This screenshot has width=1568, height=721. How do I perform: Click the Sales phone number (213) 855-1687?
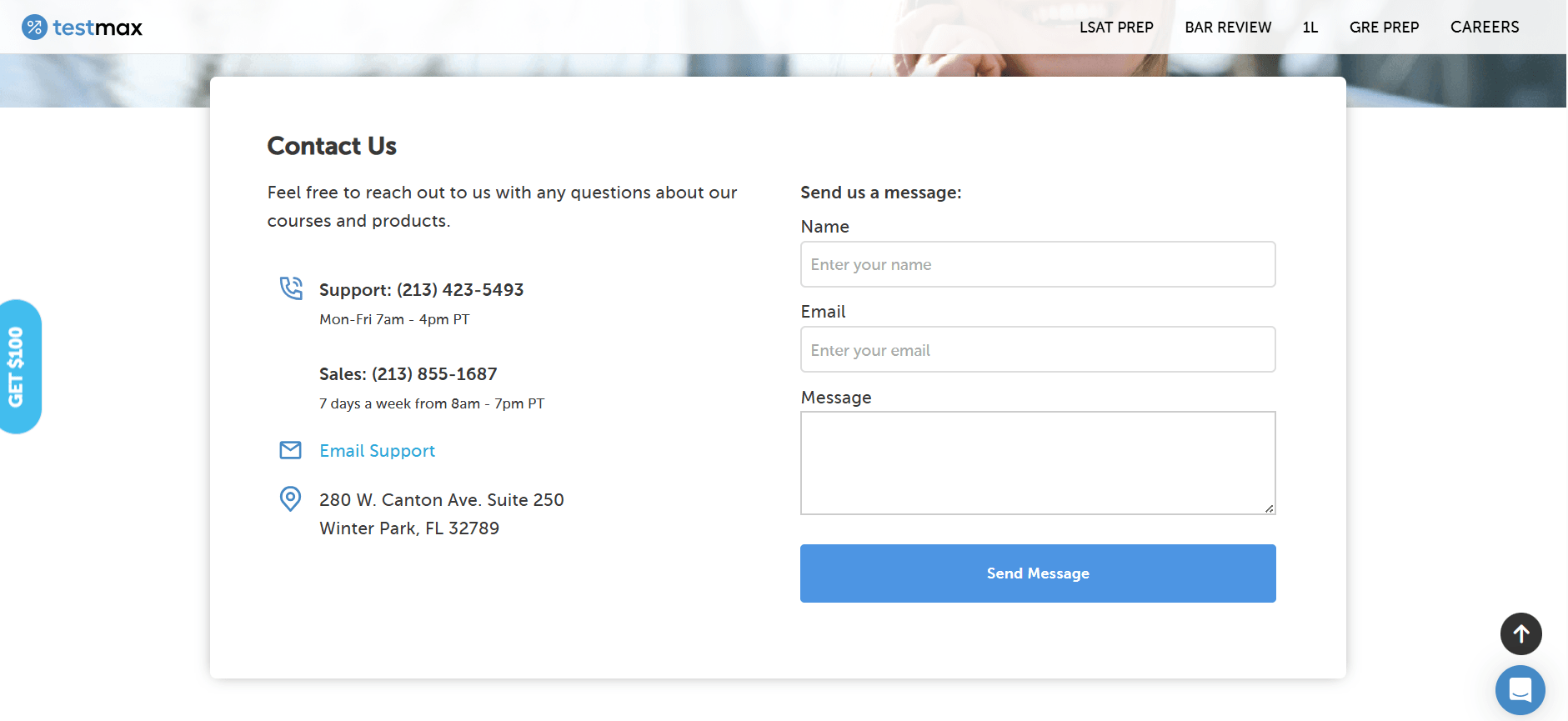[434, 374]
